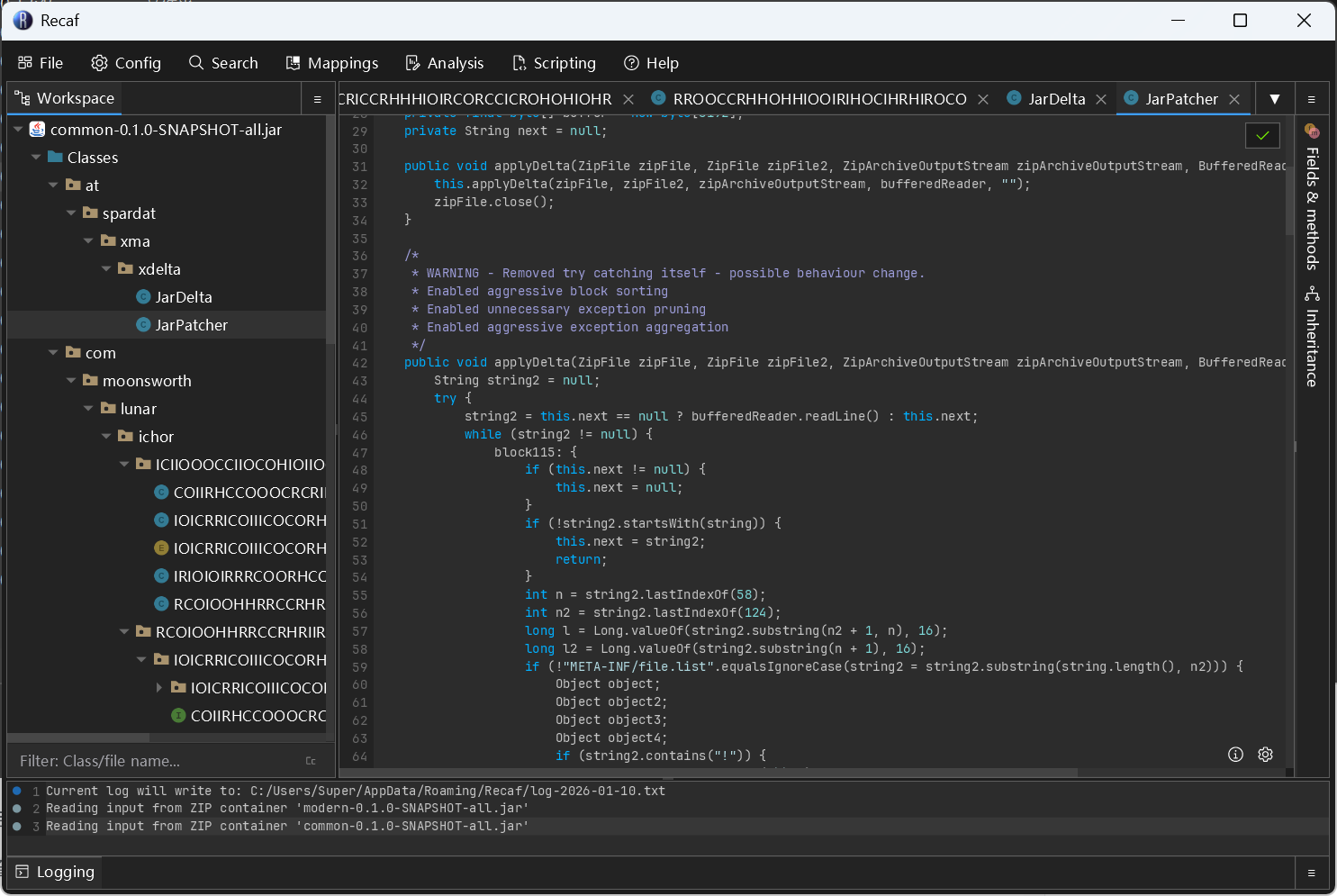Click the JarDelta class icon in tree

tap(143, 297)
